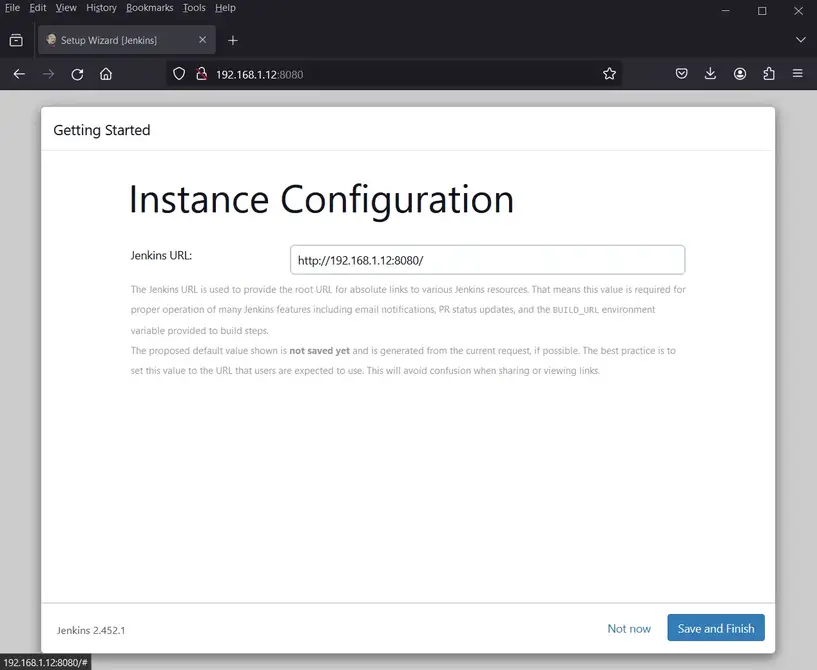
Task: Open the History menu
Action: coord(101,8)
